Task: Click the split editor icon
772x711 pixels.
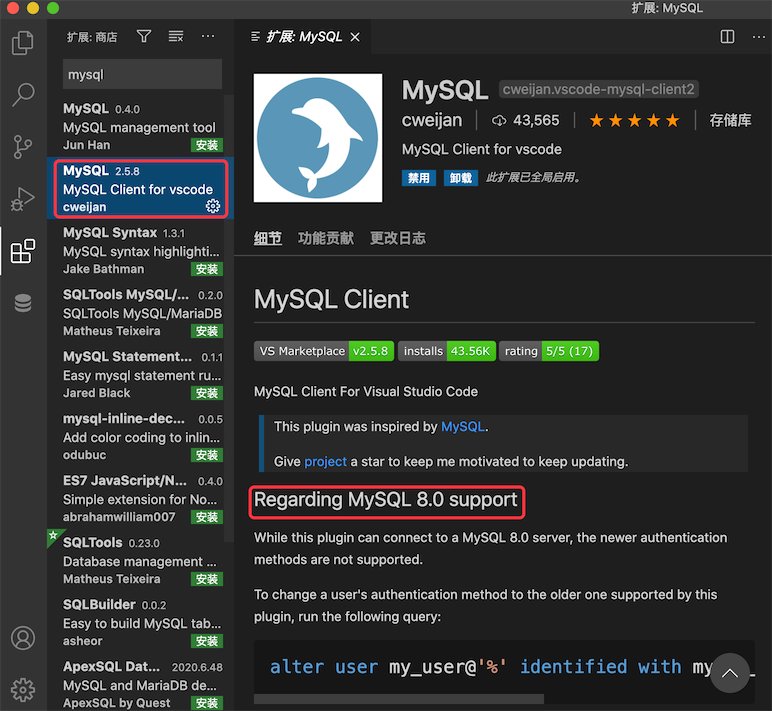Action: pyautogui.click(x=727, y=37)
